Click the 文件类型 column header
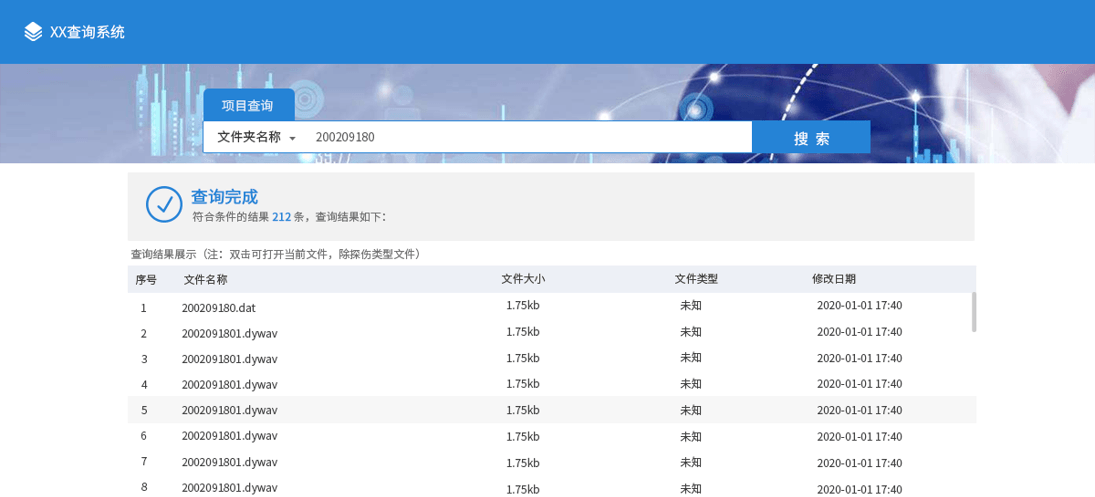Image resolution: width=1095 pixels, height=497 pixels. pos(696,279)
